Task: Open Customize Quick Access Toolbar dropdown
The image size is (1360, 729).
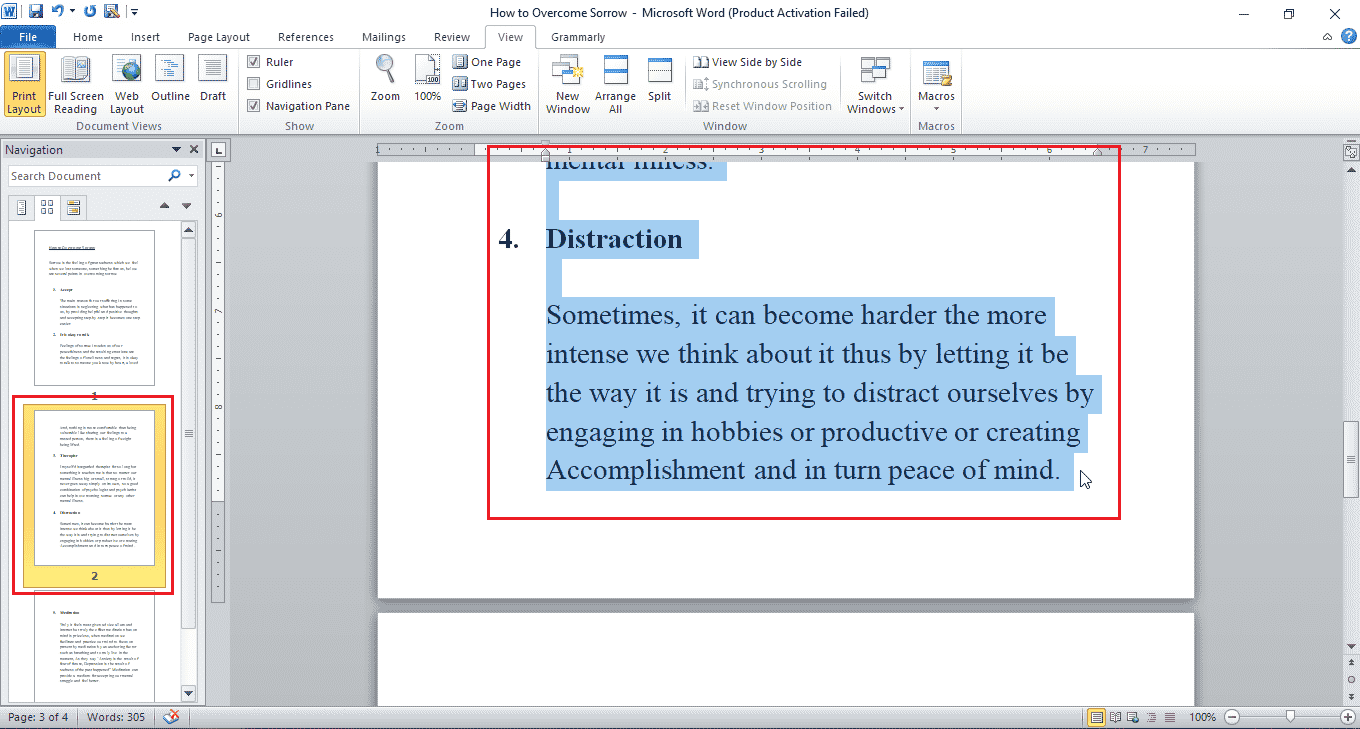Action: tap(135, 12)
